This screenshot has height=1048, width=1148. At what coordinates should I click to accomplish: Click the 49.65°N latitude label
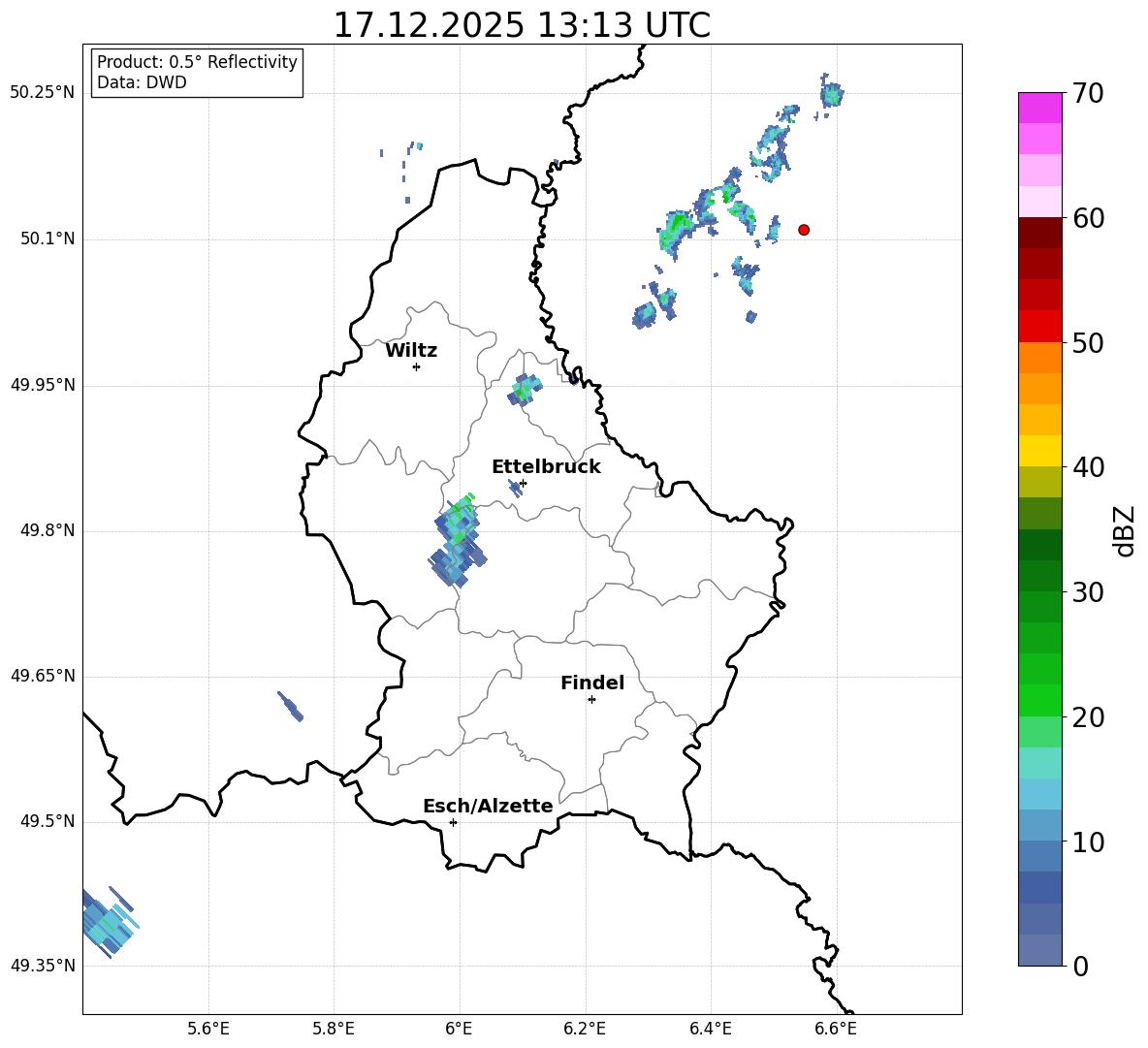pos(43,676)
